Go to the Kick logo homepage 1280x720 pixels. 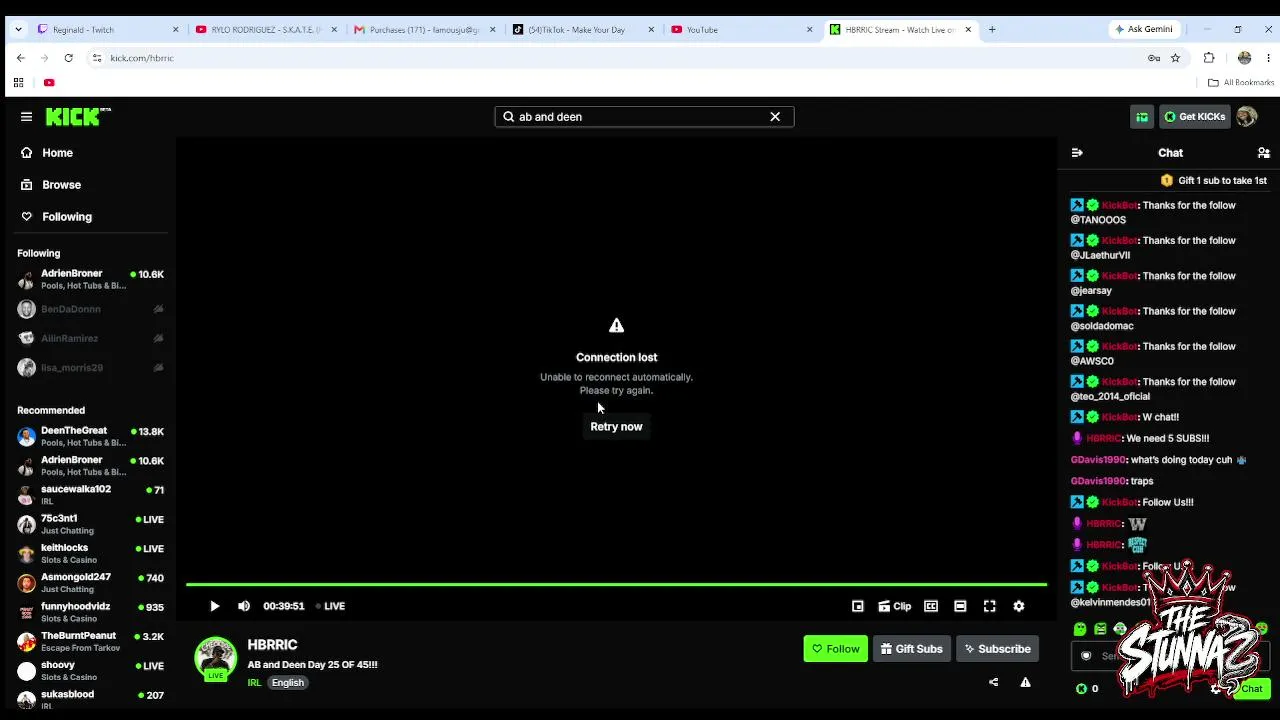tap(78, 117)
